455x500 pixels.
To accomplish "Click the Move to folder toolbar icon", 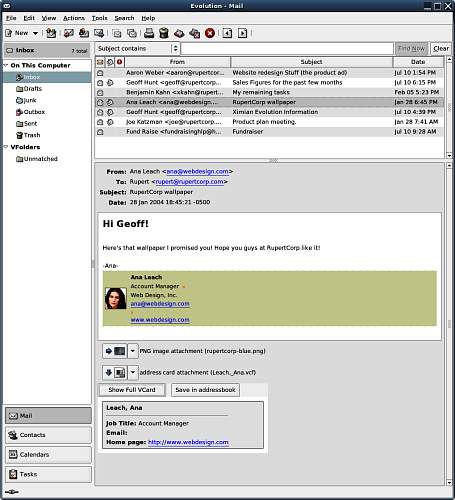I will 117,33.
